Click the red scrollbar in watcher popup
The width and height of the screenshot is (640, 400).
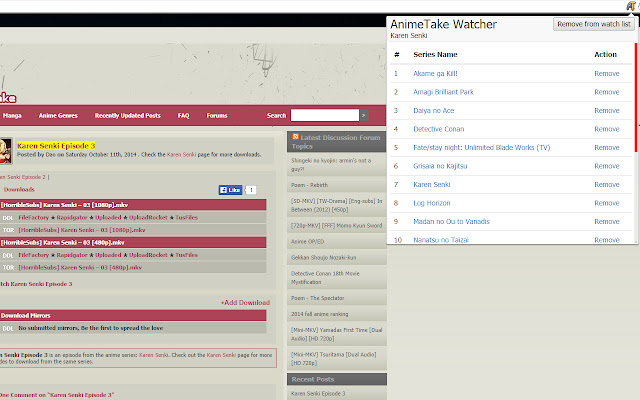pyautogui.click(x=636, y=98)
